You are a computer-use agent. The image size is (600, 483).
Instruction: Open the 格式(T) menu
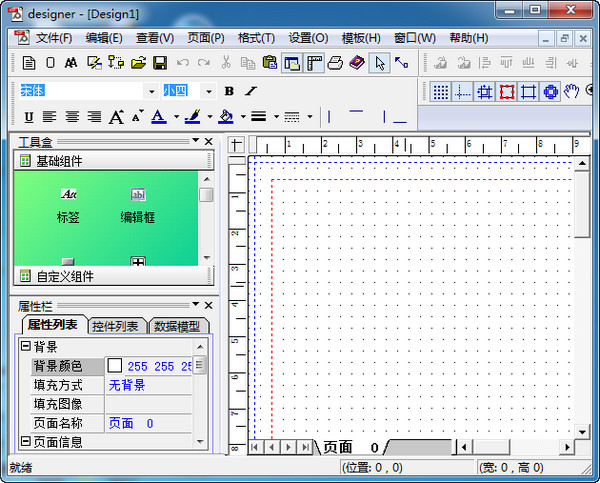pos(258,38)
